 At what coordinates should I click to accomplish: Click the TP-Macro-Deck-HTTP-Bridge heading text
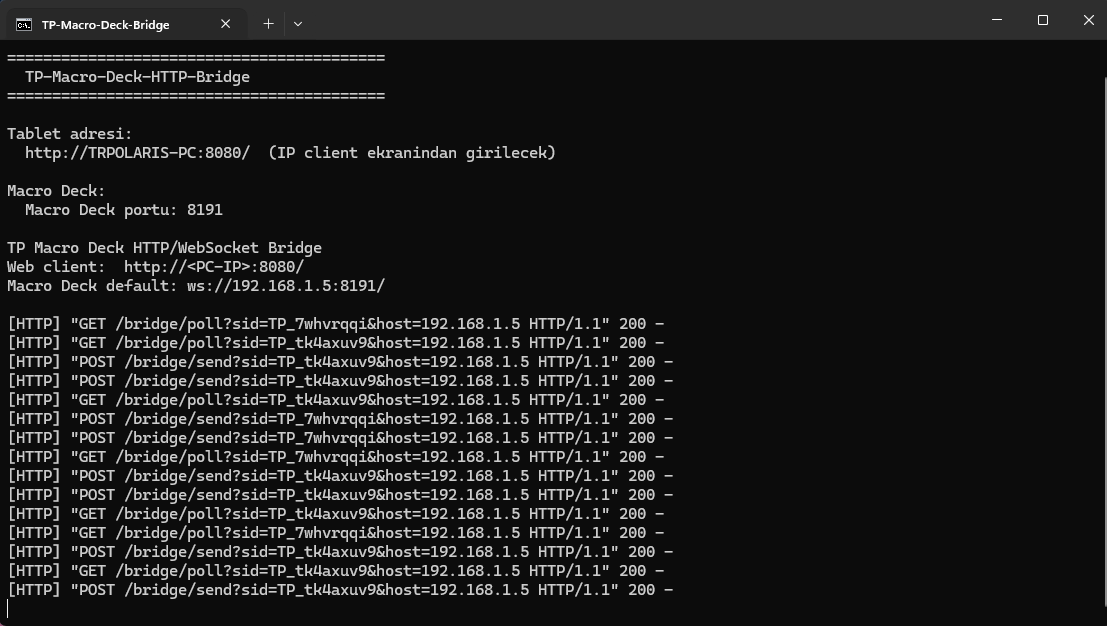click(137, 77)
